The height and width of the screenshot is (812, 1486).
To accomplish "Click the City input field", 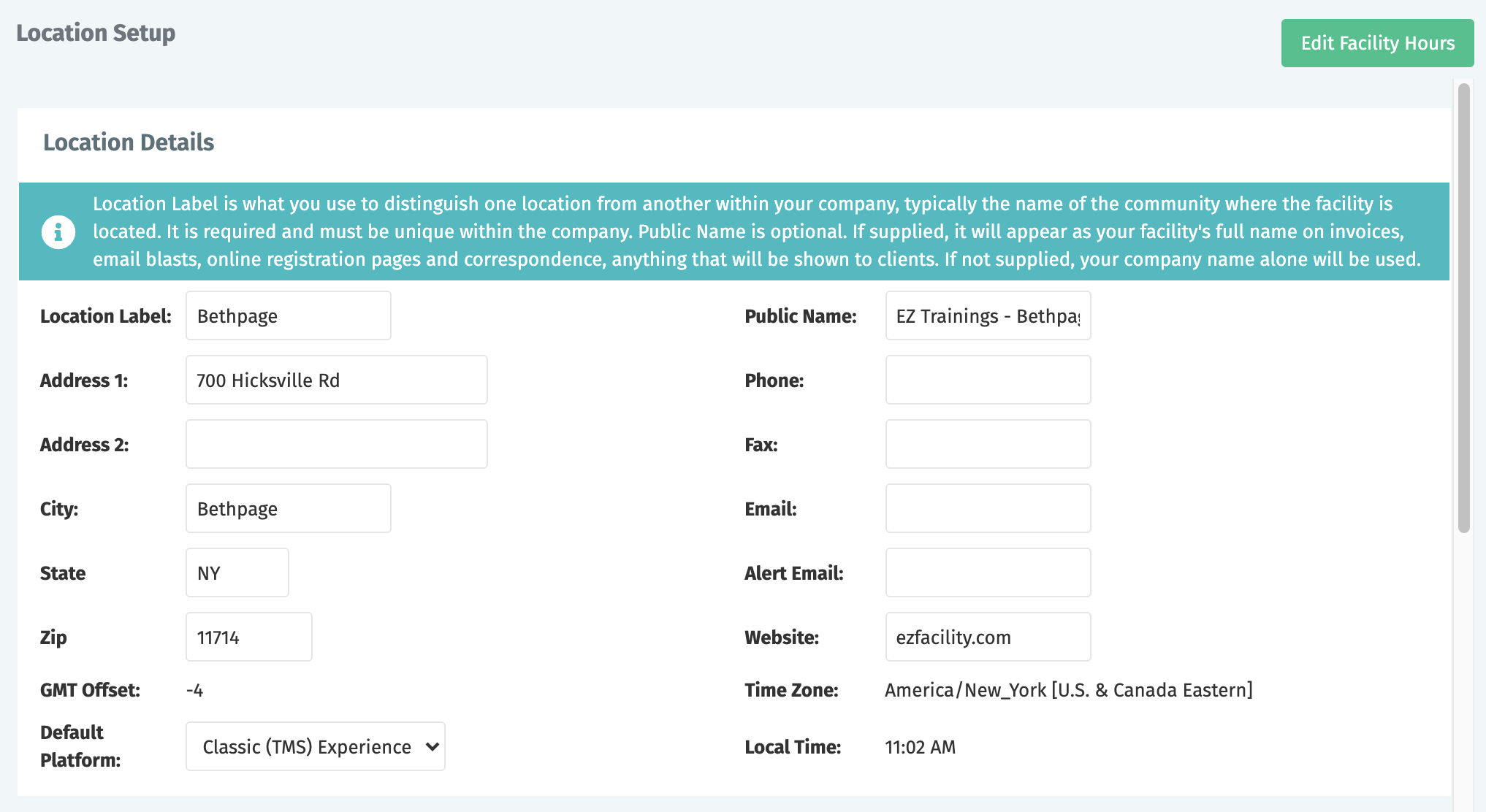I will coord(288,508).
